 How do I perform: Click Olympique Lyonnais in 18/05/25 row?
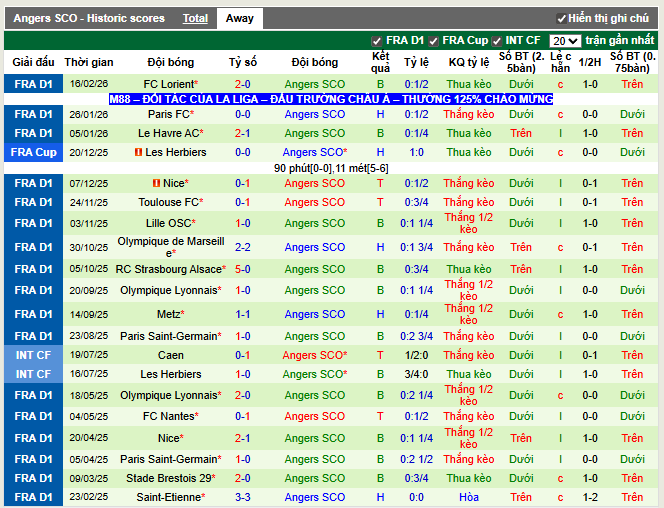pyautogui.click(x=171, y=395)
